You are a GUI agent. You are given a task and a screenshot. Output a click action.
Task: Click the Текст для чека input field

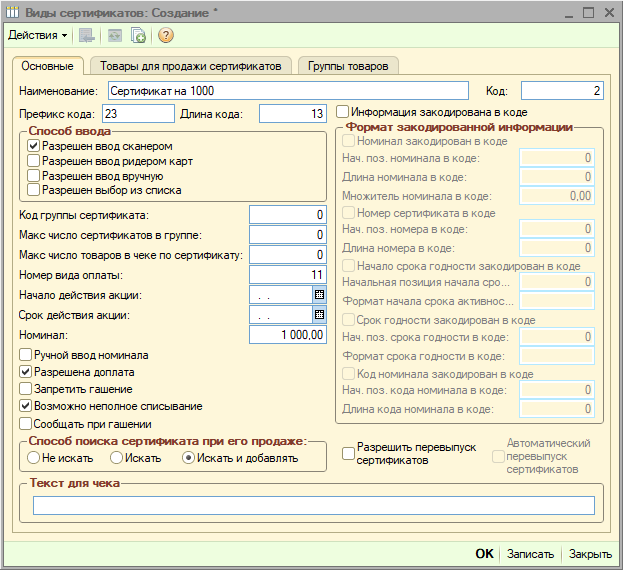(x=314, y=505)
